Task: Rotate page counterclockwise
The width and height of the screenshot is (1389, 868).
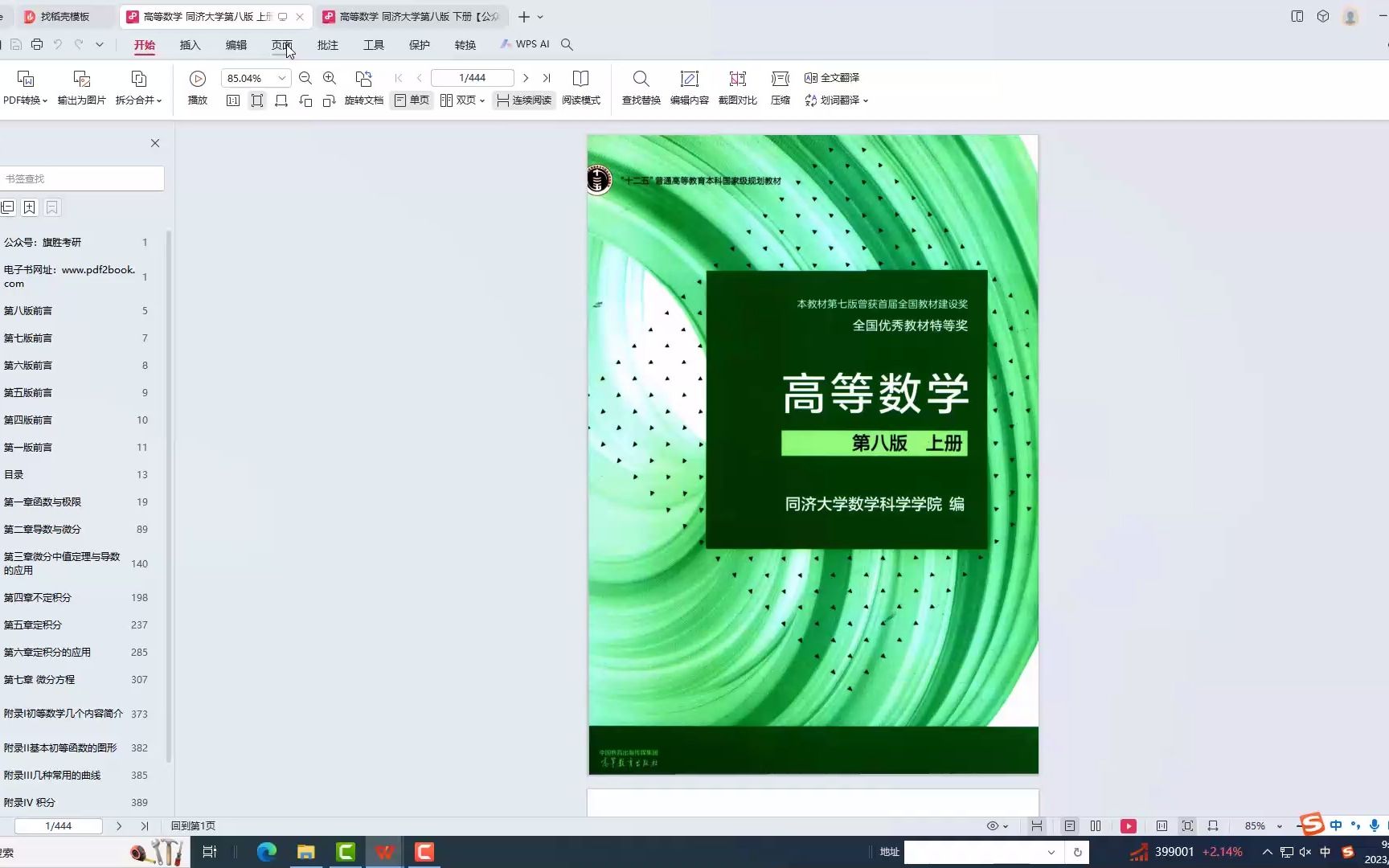Action: (305, 100)
